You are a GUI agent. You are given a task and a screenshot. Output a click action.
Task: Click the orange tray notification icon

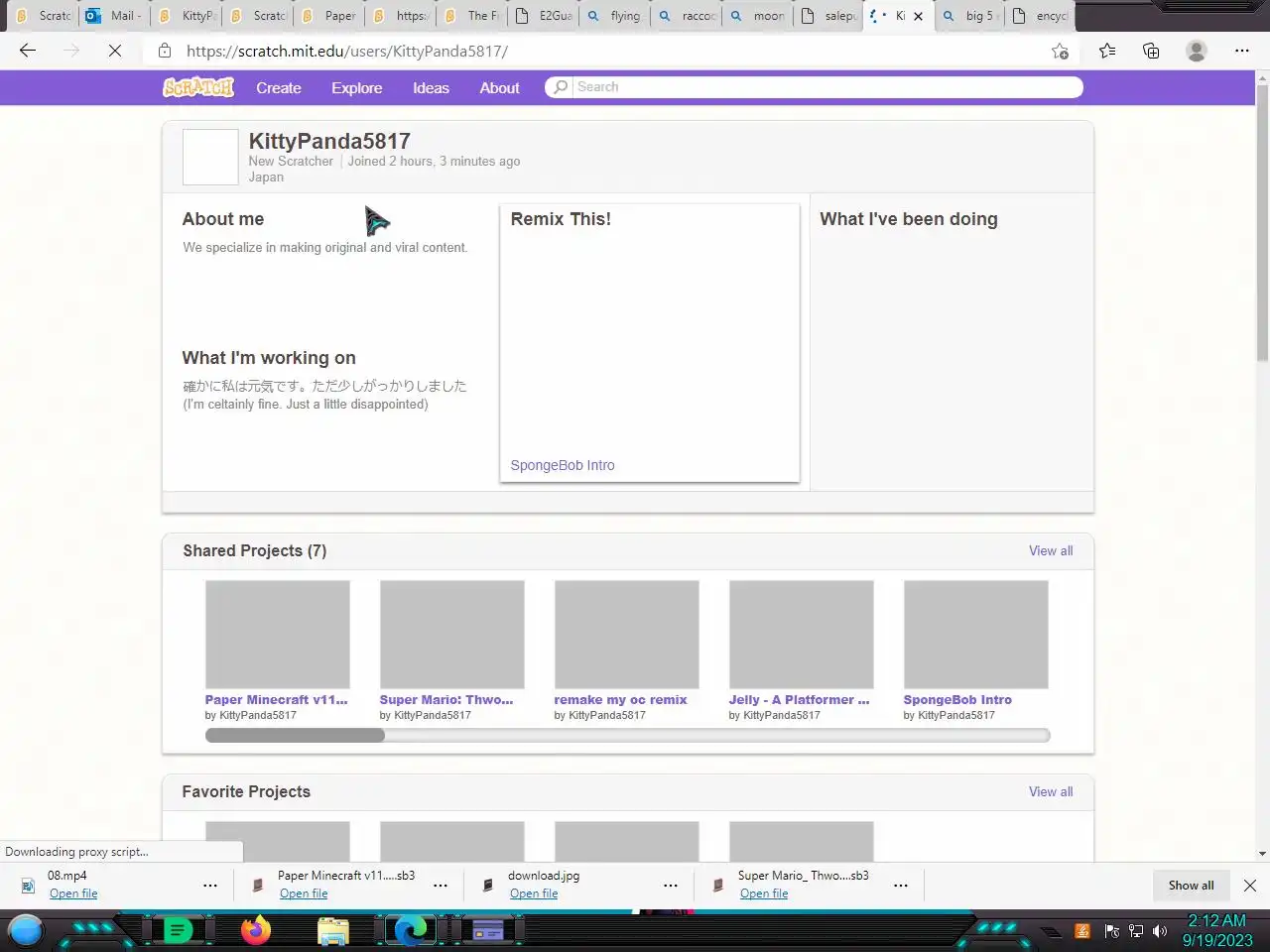coord(1082,931)
